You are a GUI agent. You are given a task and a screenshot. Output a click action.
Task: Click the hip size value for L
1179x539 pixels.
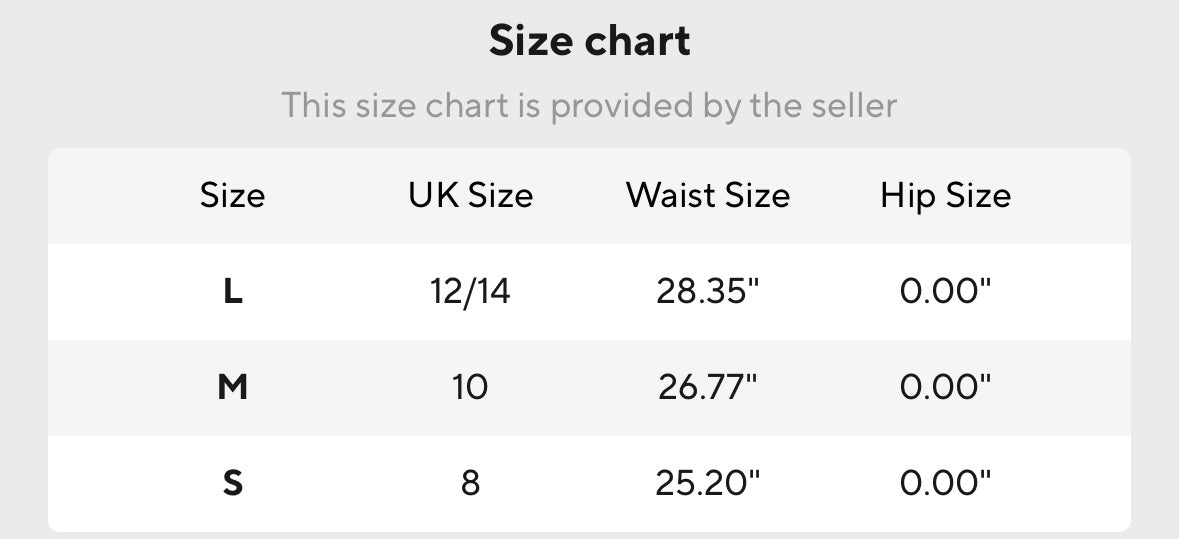click(x=945, y=292)
